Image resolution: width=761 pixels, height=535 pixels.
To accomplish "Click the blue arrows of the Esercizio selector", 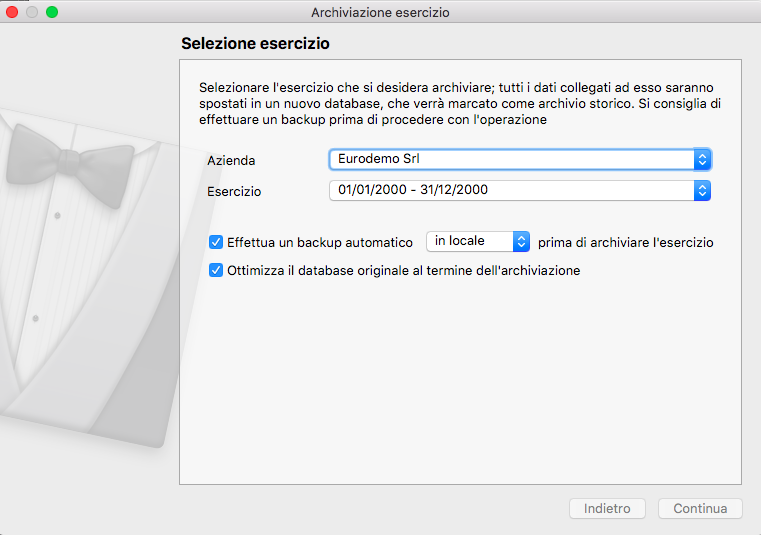I will [702, 190].
